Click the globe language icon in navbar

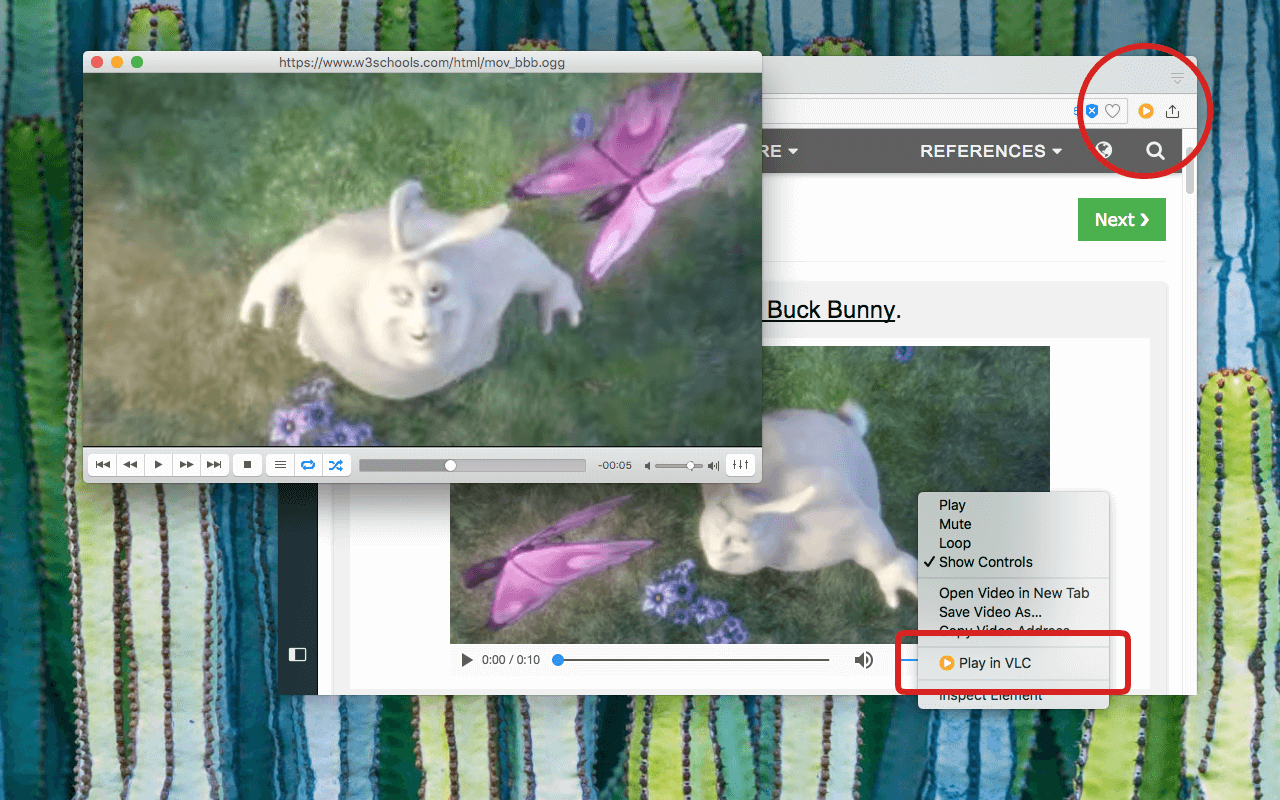click(x=1103, y=150)
